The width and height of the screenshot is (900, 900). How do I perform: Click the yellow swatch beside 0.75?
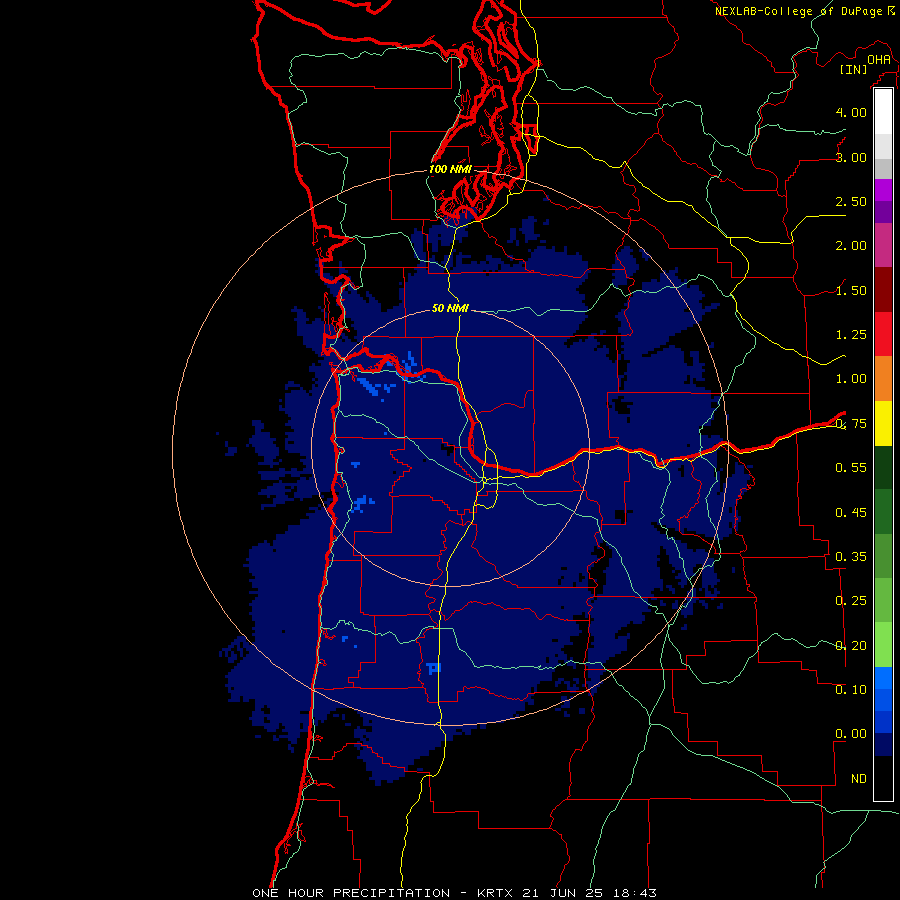pyautogui.click(x=883, y=423)
